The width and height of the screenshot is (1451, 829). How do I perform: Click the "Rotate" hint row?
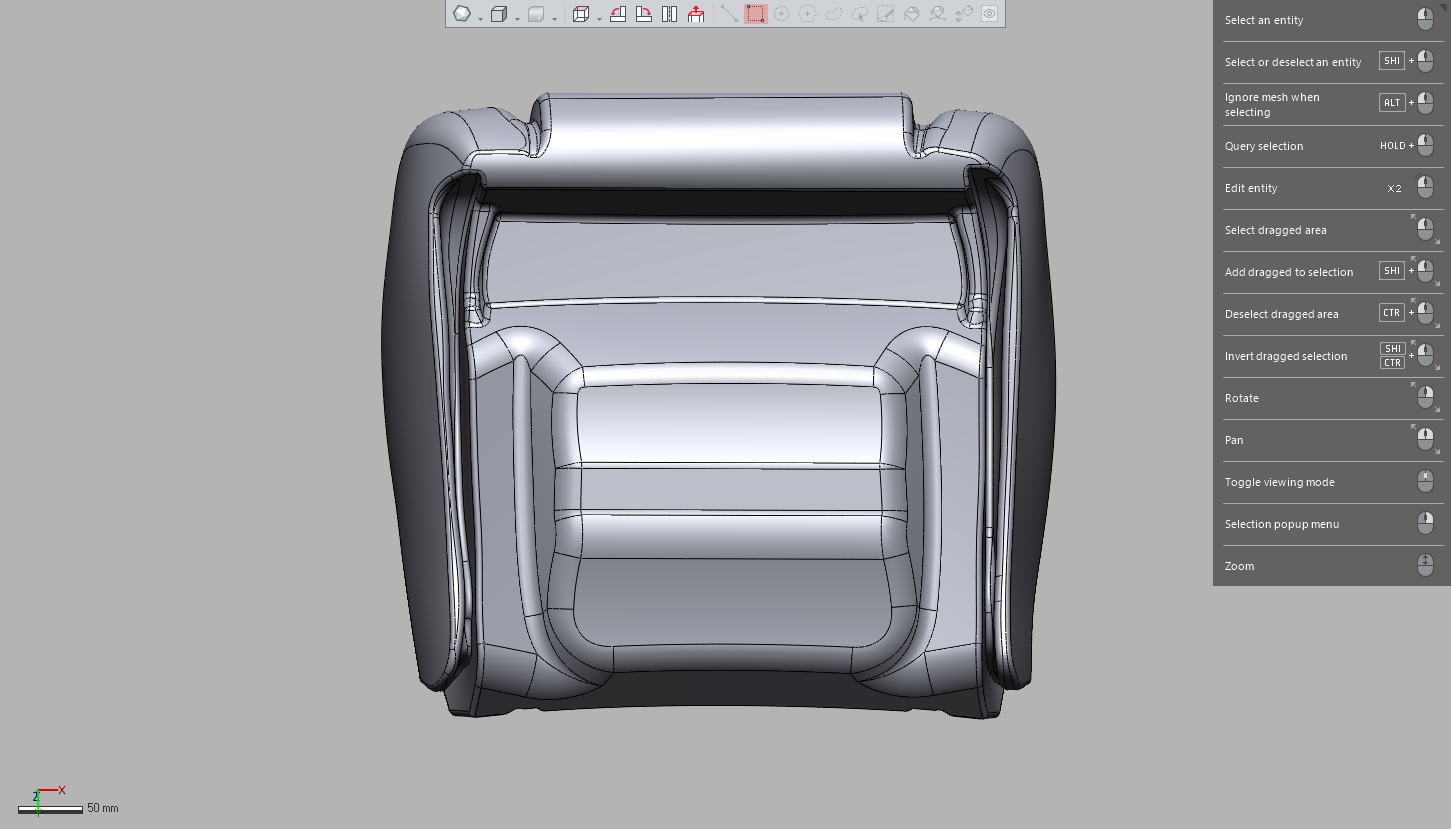click(1332, 398)
